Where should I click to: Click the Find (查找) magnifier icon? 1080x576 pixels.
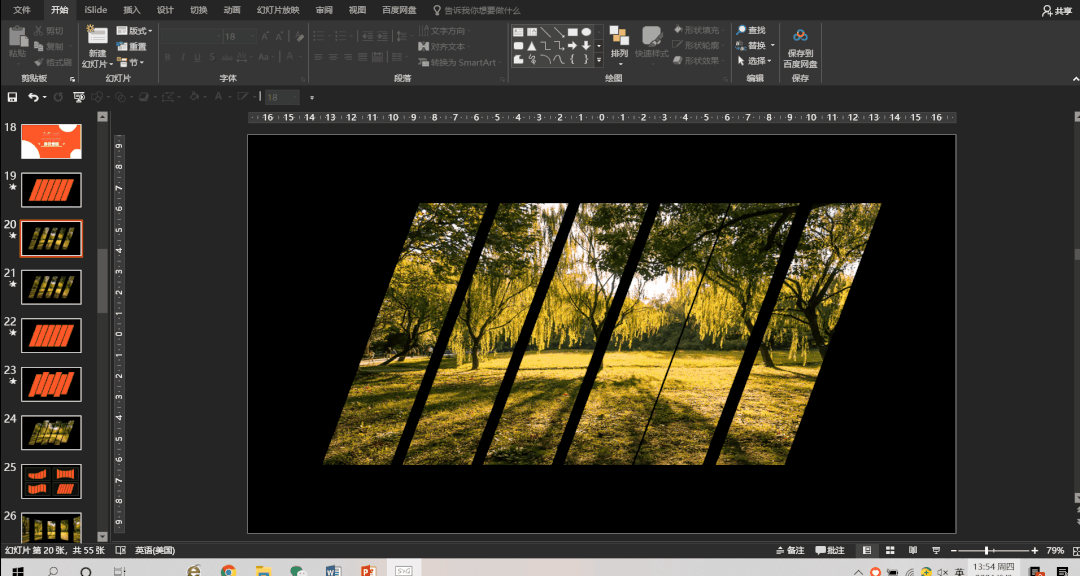741,31
